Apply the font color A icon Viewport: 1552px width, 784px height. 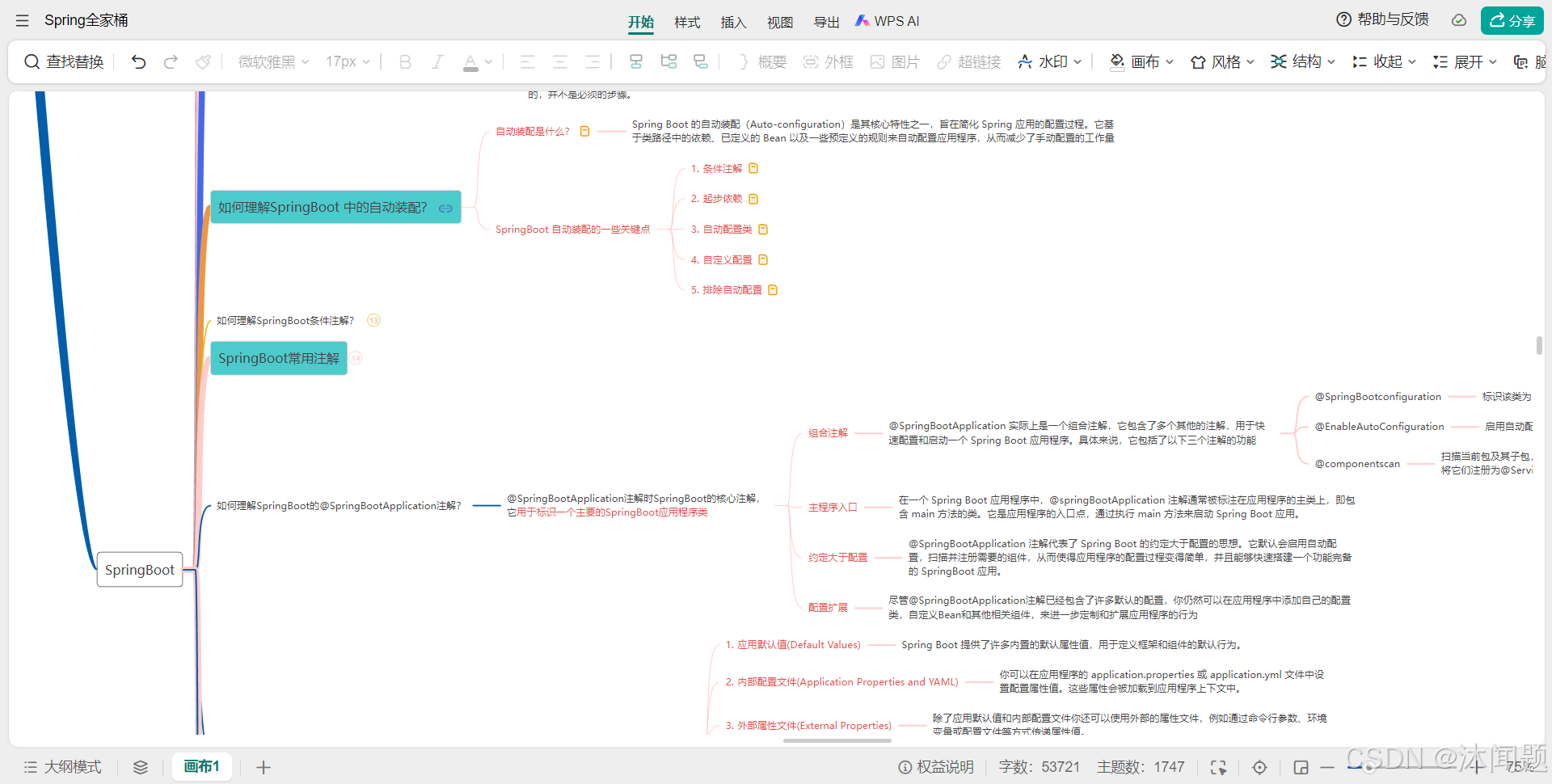click(470, 61)
